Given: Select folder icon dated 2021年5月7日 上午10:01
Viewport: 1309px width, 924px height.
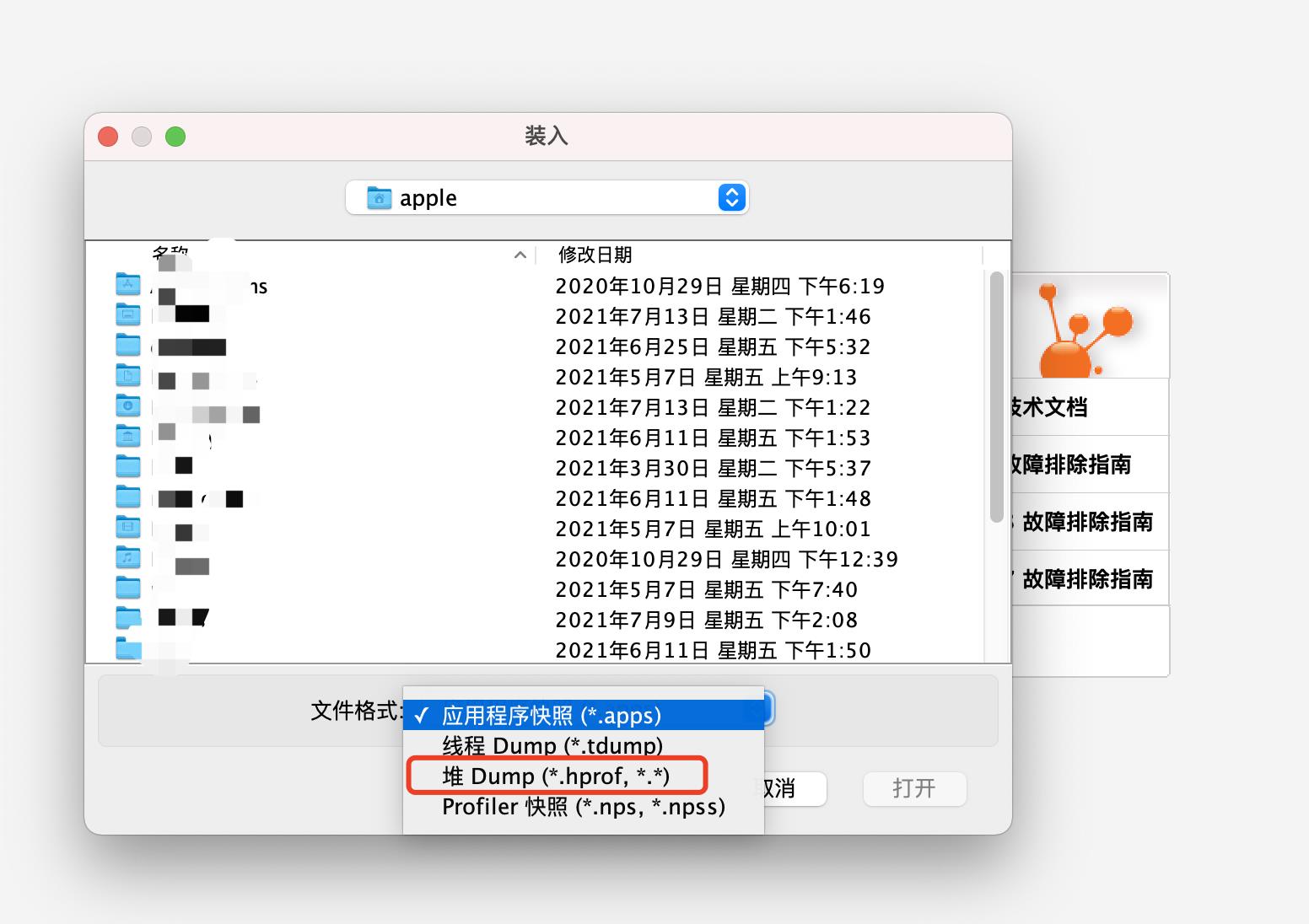Looking at the screenshot, I should coord(128,529).
